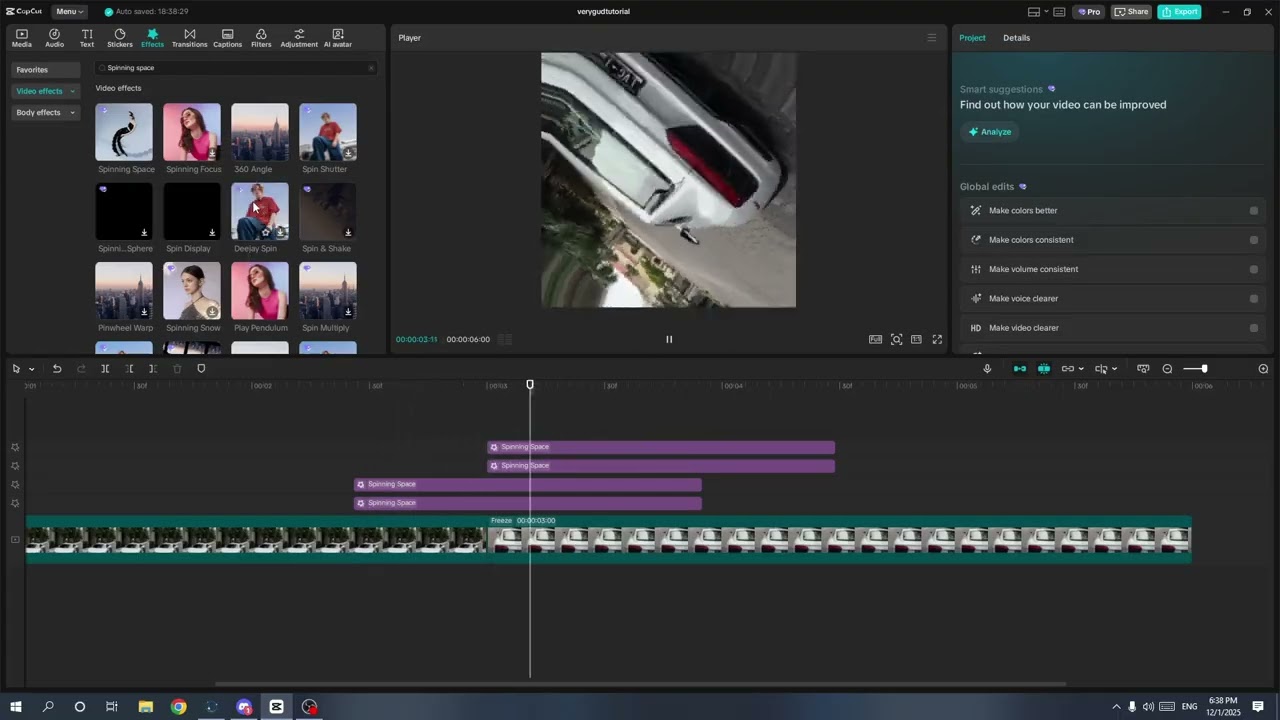This screenshot has width=1280, height=720.
Task: Open the Audio panel
Action: click(x=54, y=38)
